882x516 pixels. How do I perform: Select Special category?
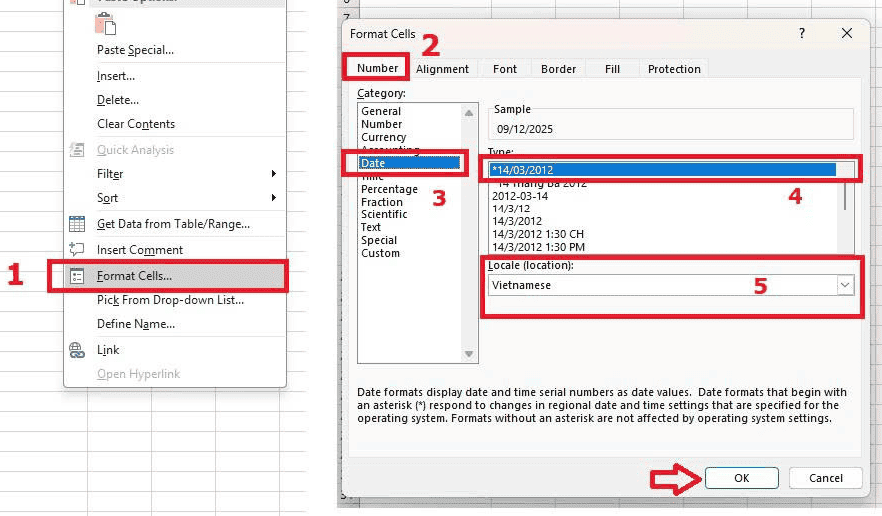tap(379, 240)
